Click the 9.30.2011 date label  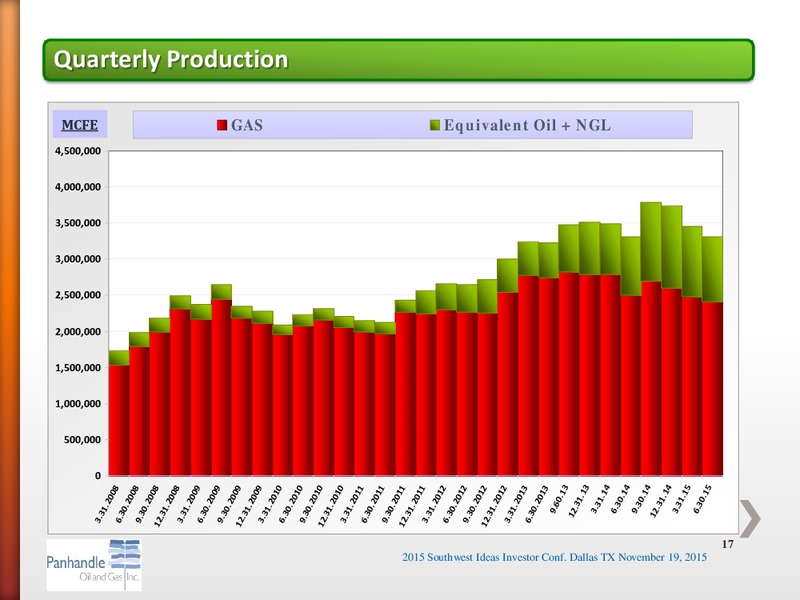[393, 504]
